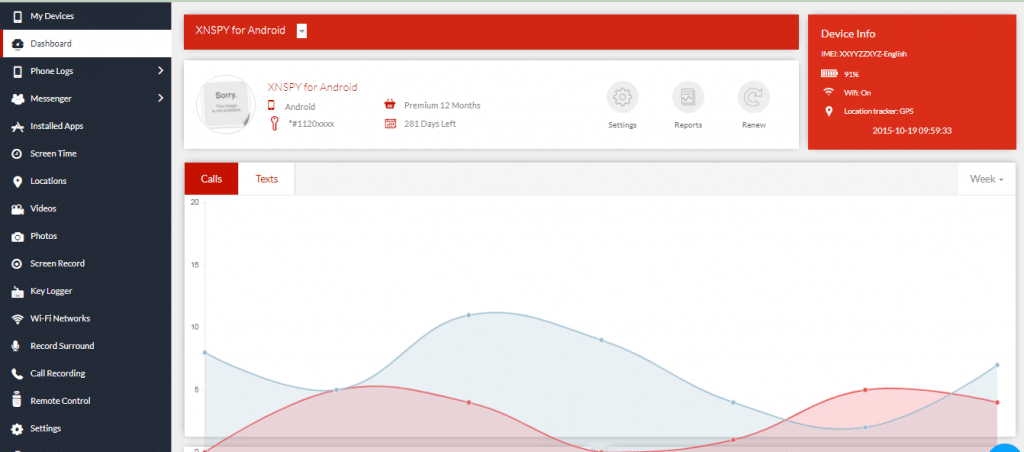Open the Reports circle icon
This screenshot has height=452, width=1024.
tap(688, 97)
